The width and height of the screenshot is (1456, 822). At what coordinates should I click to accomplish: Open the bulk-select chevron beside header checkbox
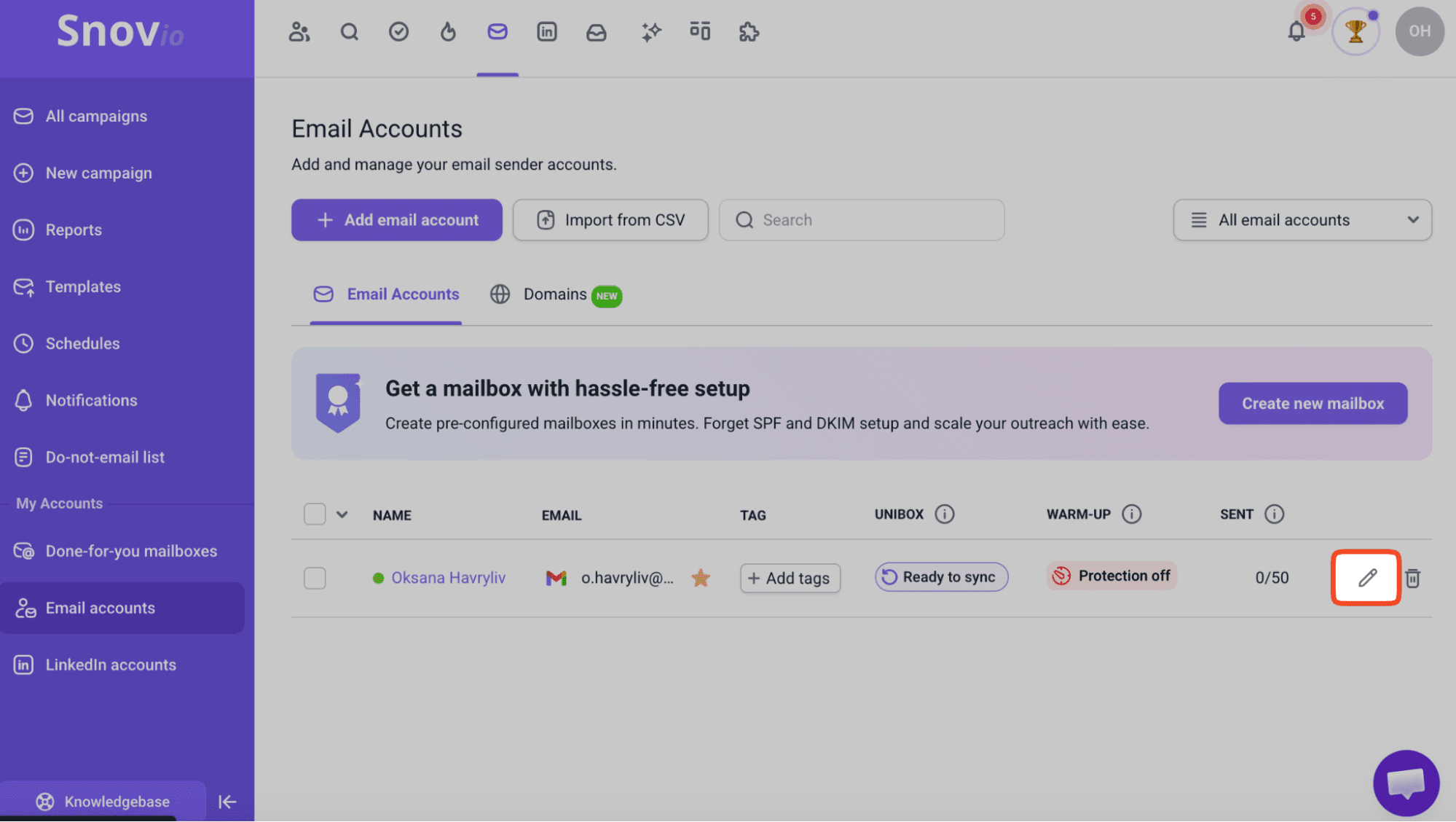pos(342,514)
